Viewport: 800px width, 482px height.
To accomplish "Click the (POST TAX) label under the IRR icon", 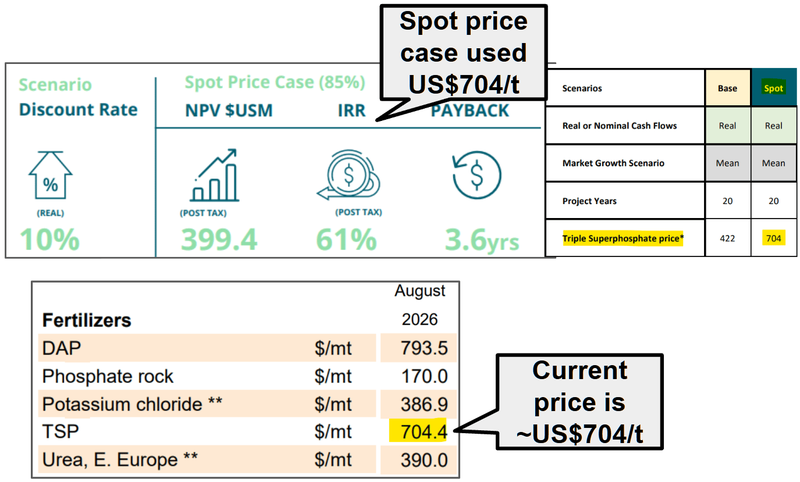I will pyautogui.click(x=359, y=212).
